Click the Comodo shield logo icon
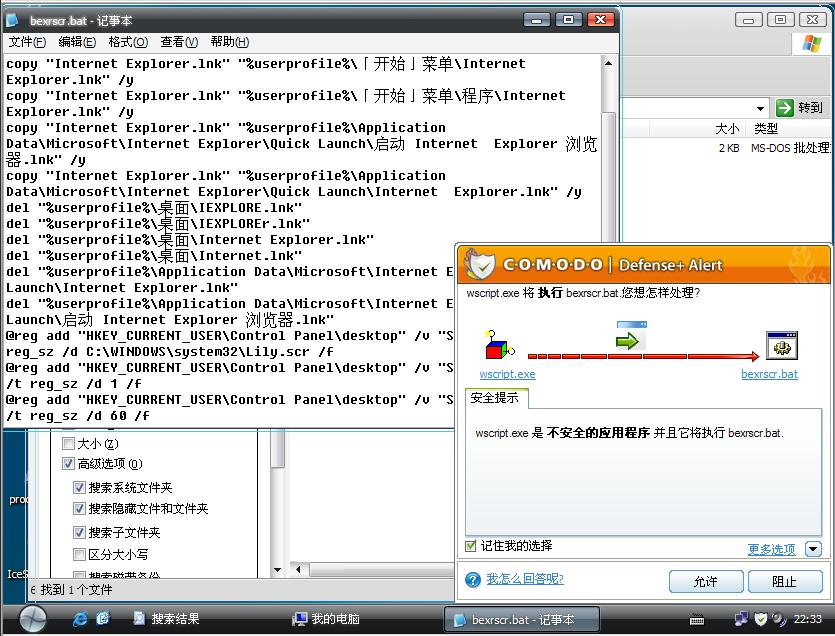Viewport: 835px width, 636px height. pyautogui.click(x=479, y=264)
